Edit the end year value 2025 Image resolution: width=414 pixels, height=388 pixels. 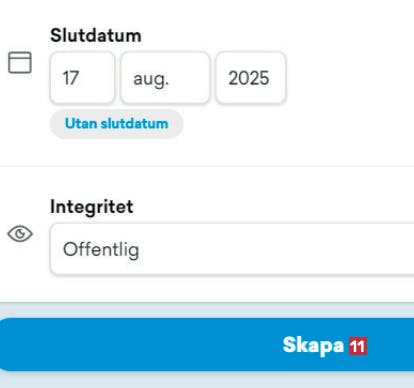click(x=251, y=78)
